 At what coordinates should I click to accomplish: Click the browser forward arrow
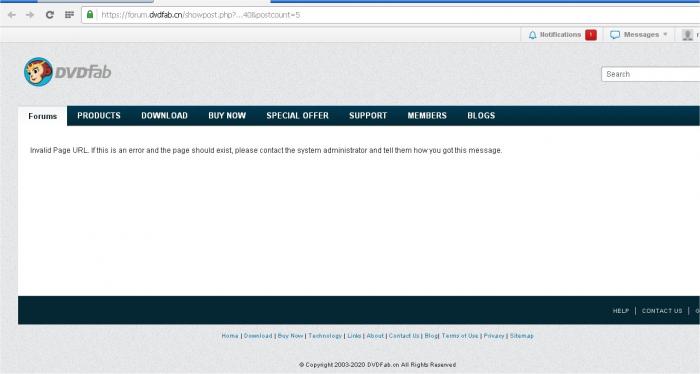[x=30, y=15]
